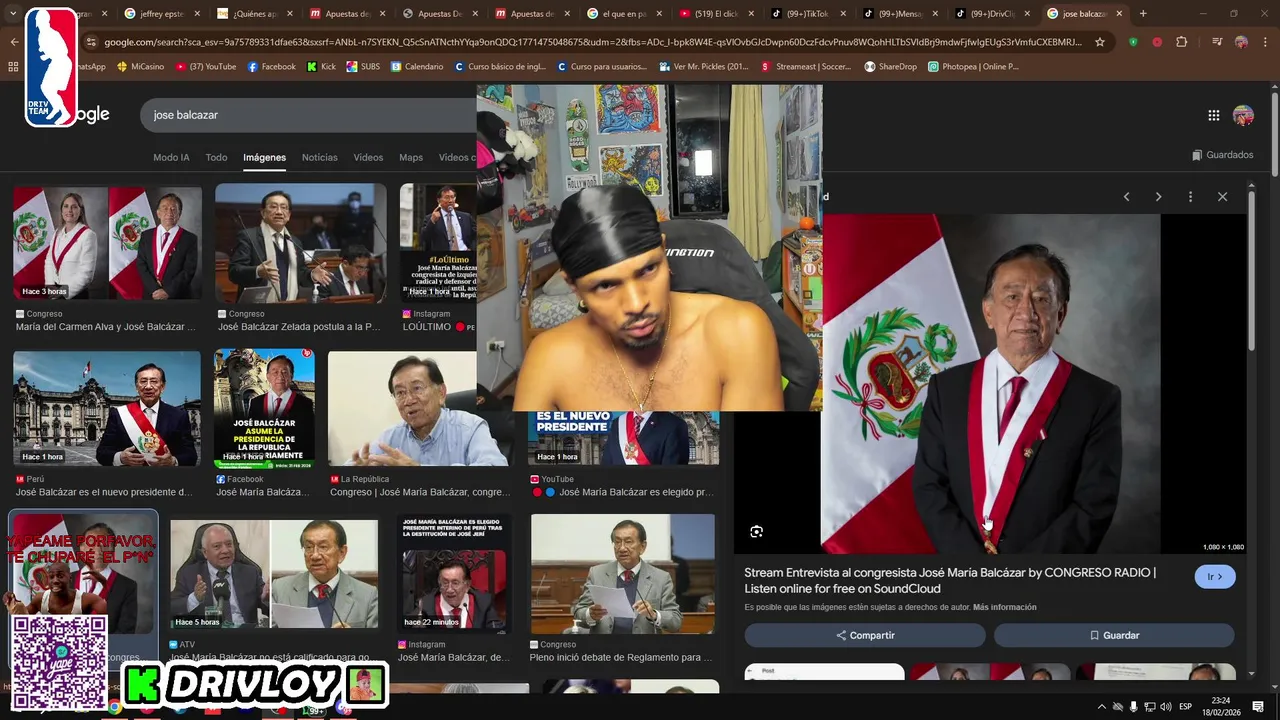Click the preview panel vertical scrollbar
Viewport: 1280px width, 720px height.
point(1250,270)
